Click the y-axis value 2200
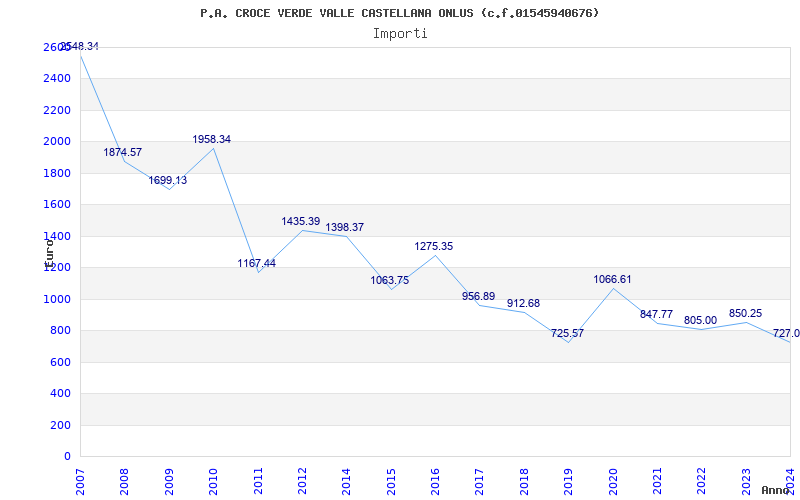Viewport: 800px width, 500px height. click(58, 110)
